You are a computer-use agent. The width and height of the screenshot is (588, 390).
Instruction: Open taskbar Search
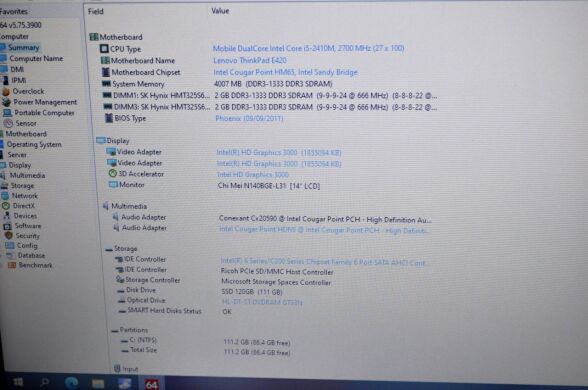44,382
